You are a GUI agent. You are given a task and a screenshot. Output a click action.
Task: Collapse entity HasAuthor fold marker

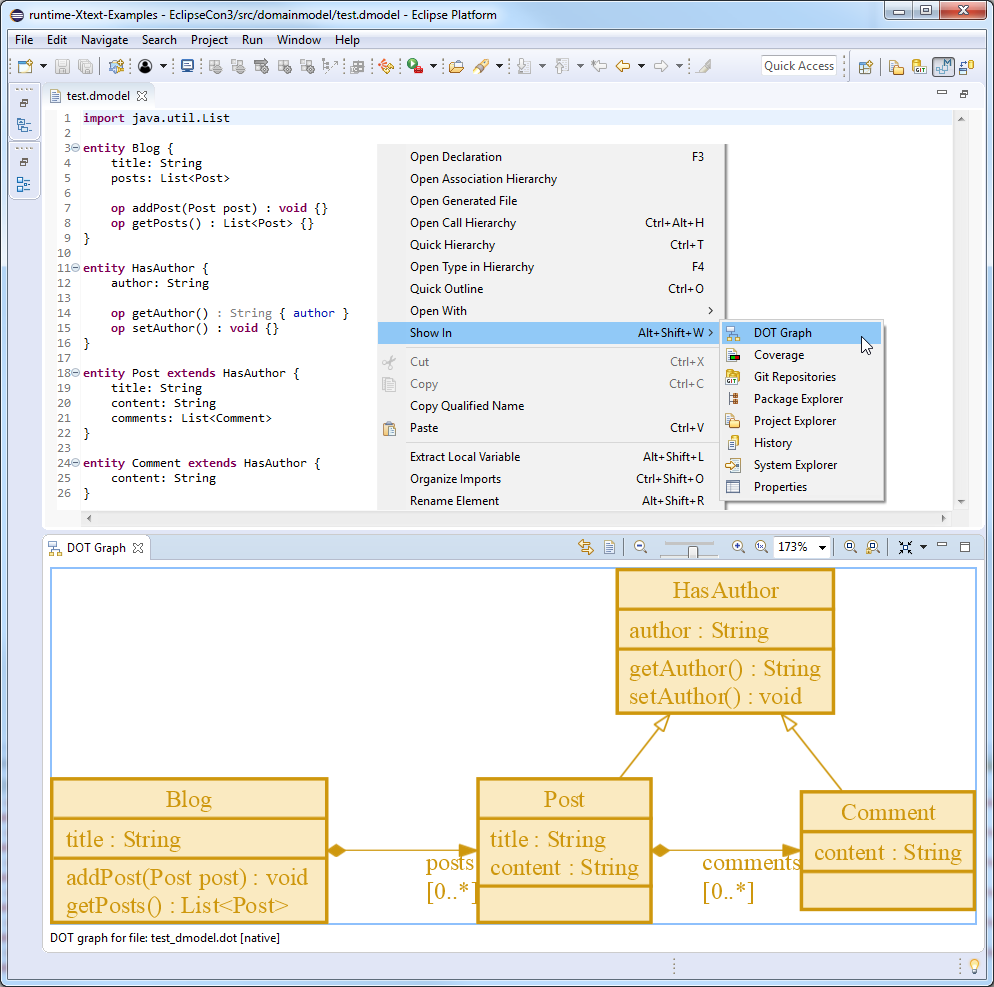(x=75, y=268)
